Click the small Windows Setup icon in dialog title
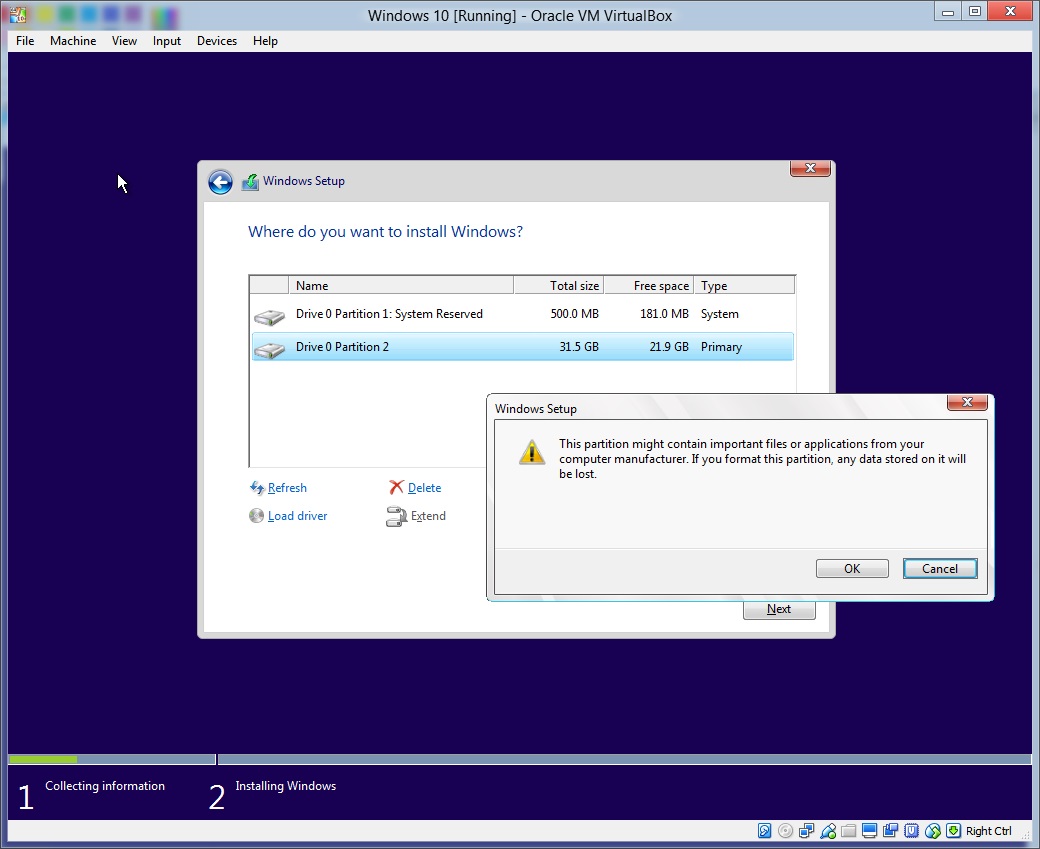The width and height of the screenshot is (1040, 849). [250, 182]
